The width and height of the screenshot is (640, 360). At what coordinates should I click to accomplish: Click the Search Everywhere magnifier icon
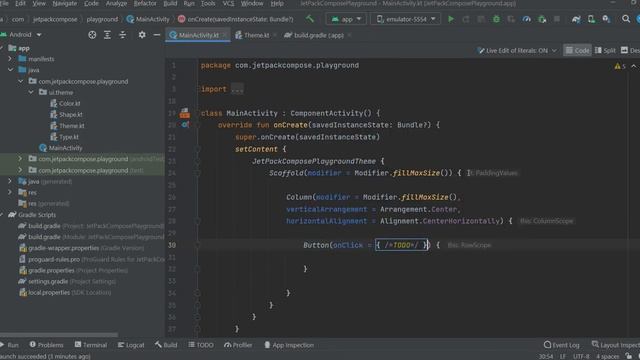point(626,19)
